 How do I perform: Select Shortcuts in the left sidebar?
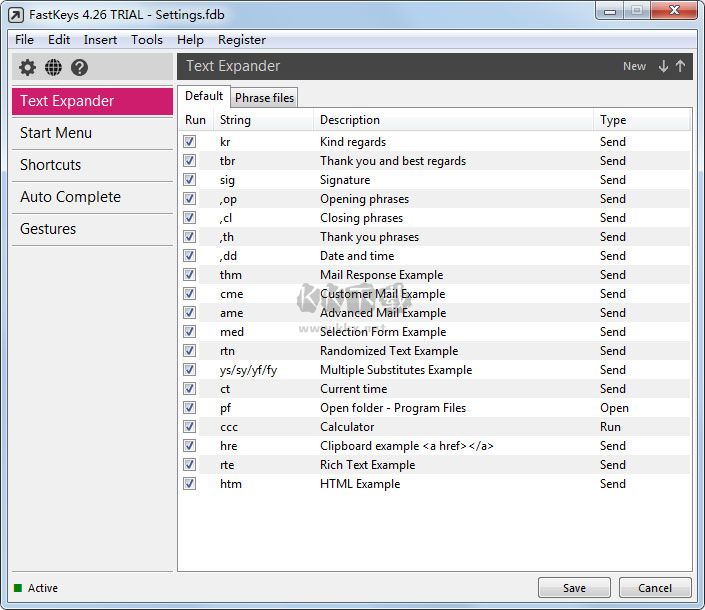click(51, 165)
